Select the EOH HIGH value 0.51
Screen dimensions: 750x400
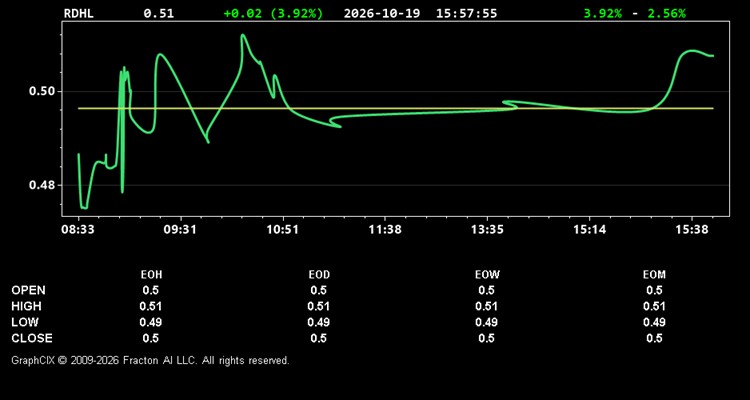(151, 306)
